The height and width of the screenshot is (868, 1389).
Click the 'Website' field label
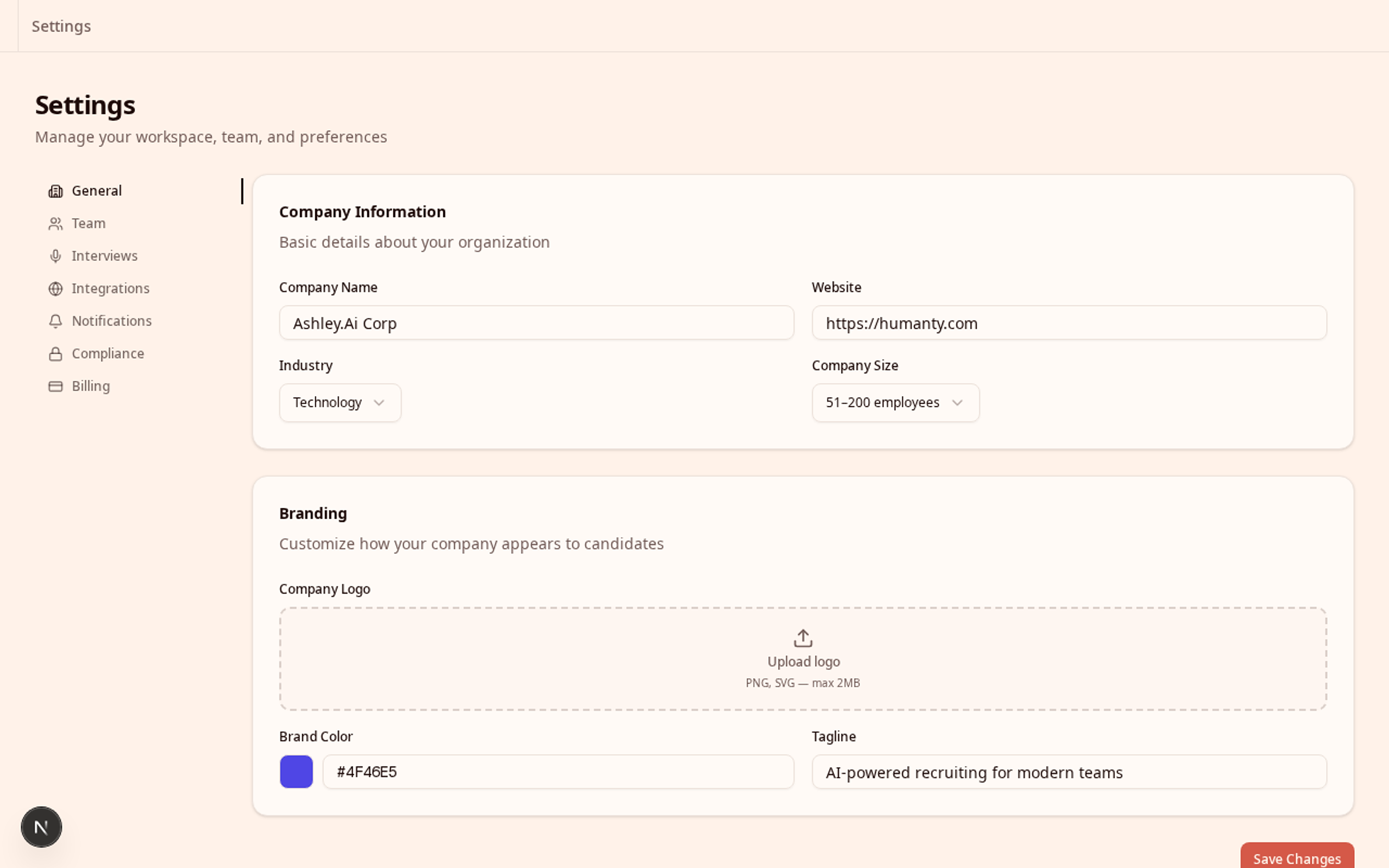[x=836, y=287]
